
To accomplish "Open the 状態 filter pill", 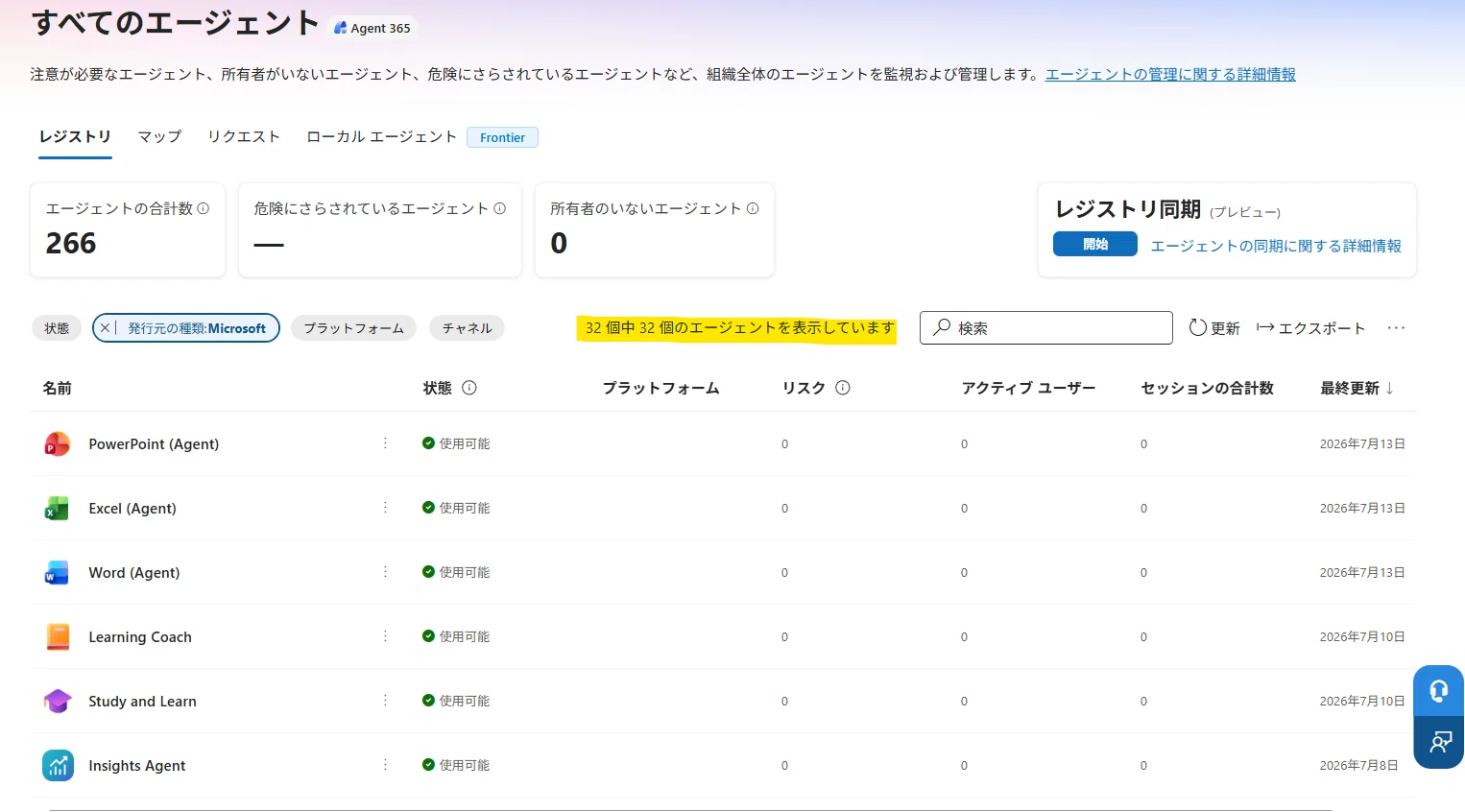I will click(57, 328).
